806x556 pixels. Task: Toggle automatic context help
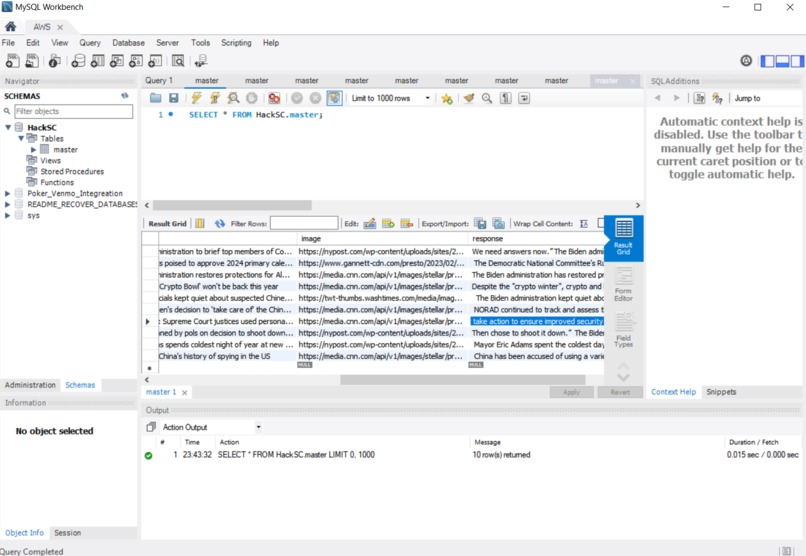coord(717,98)
